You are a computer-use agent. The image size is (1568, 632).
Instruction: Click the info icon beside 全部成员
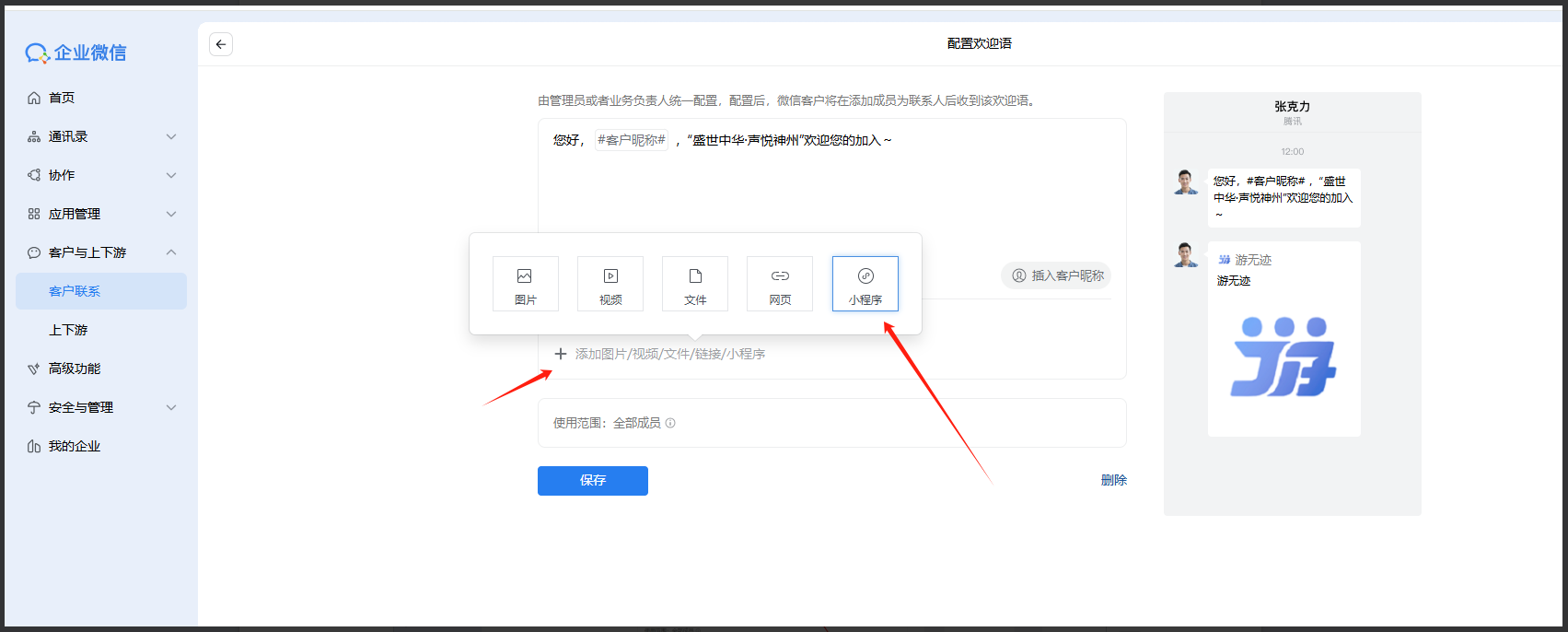coord(670,424)
